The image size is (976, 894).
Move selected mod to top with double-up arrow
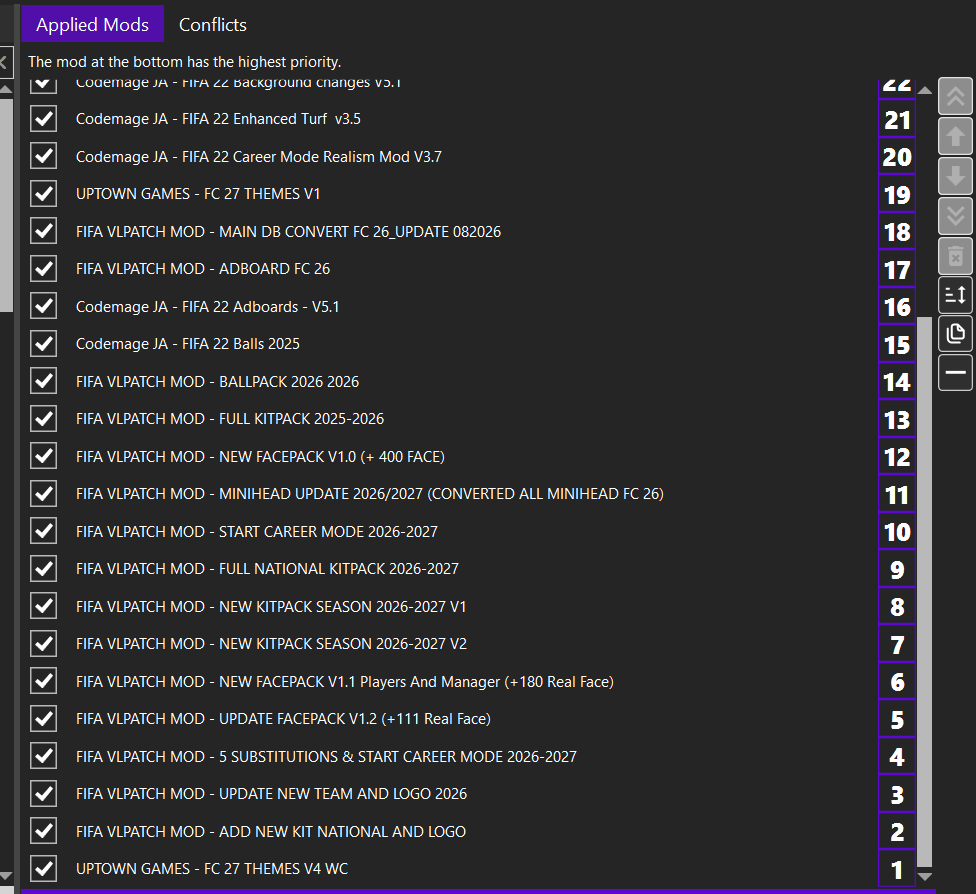point(955,96)
